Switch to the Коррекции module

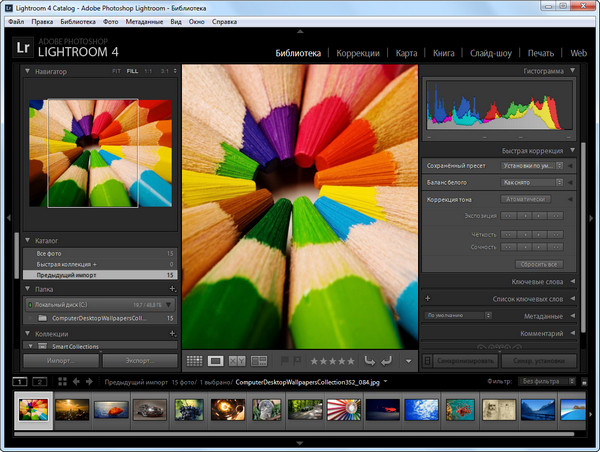[358, 53]
